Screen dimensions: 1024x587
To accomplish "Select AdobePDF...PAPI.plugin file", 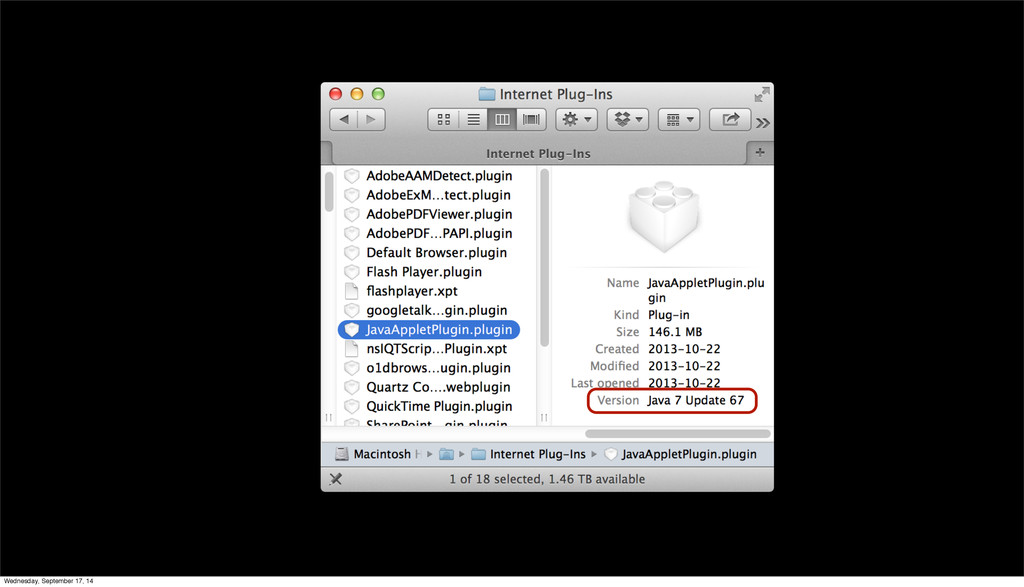I will point(438,233).
